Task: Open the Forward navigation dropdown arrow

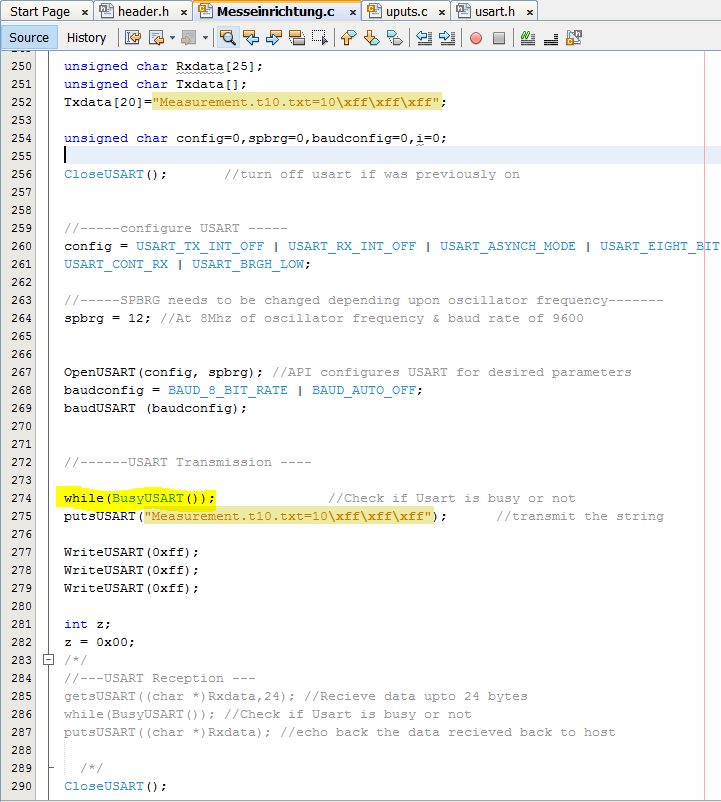Action: (x=205, y=38)
